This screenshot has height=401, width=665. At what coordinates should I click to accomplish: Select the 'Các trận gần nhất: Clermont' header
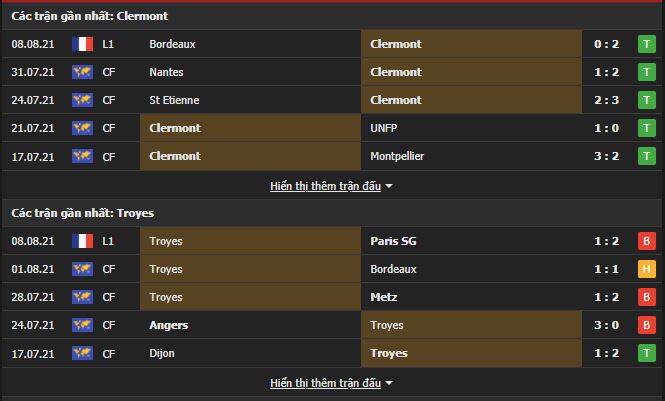90,16
